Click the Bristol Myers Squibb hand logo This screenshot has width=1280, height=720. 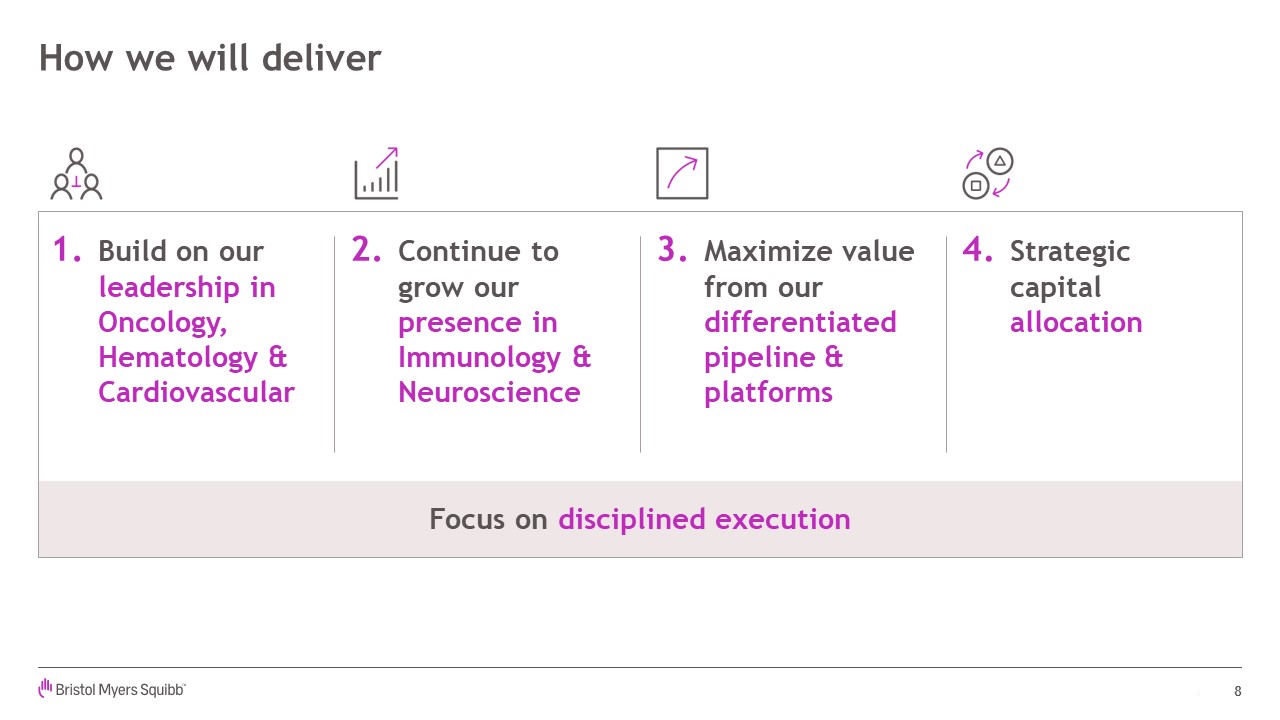45,688
